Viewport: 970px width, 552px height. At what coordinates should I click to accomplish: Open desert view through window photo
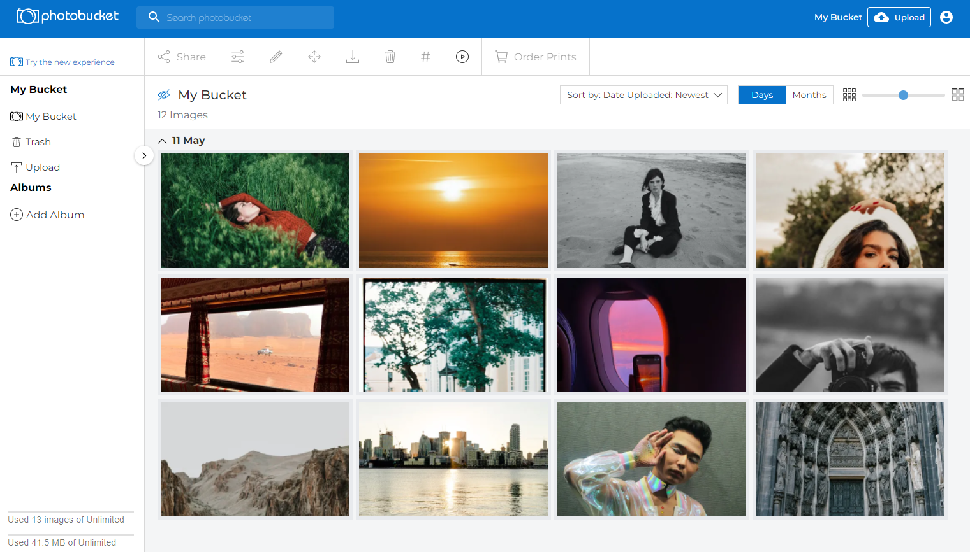(x=255, y=335)
